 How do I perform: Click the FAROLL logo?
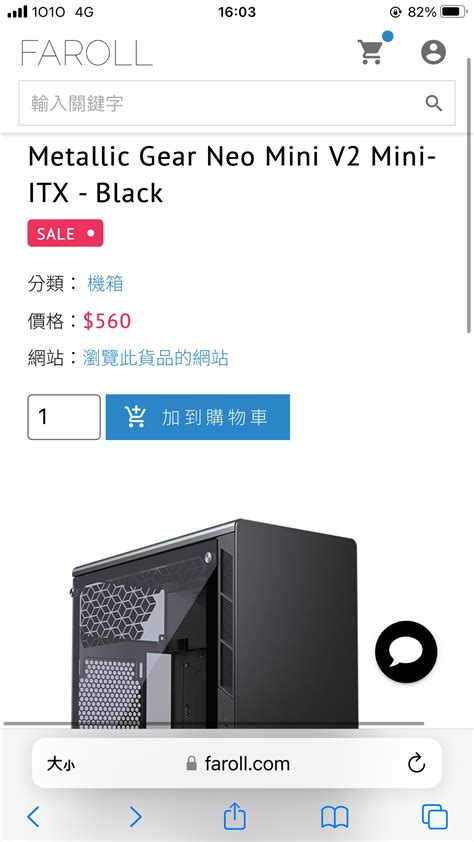(86, 53)
